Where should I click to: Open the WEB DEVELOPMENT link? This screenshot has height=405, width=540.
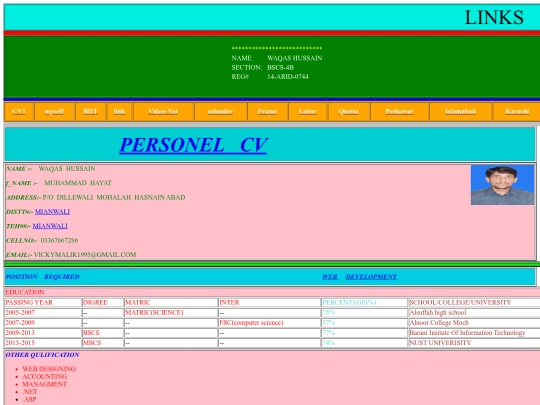(360, 277)
